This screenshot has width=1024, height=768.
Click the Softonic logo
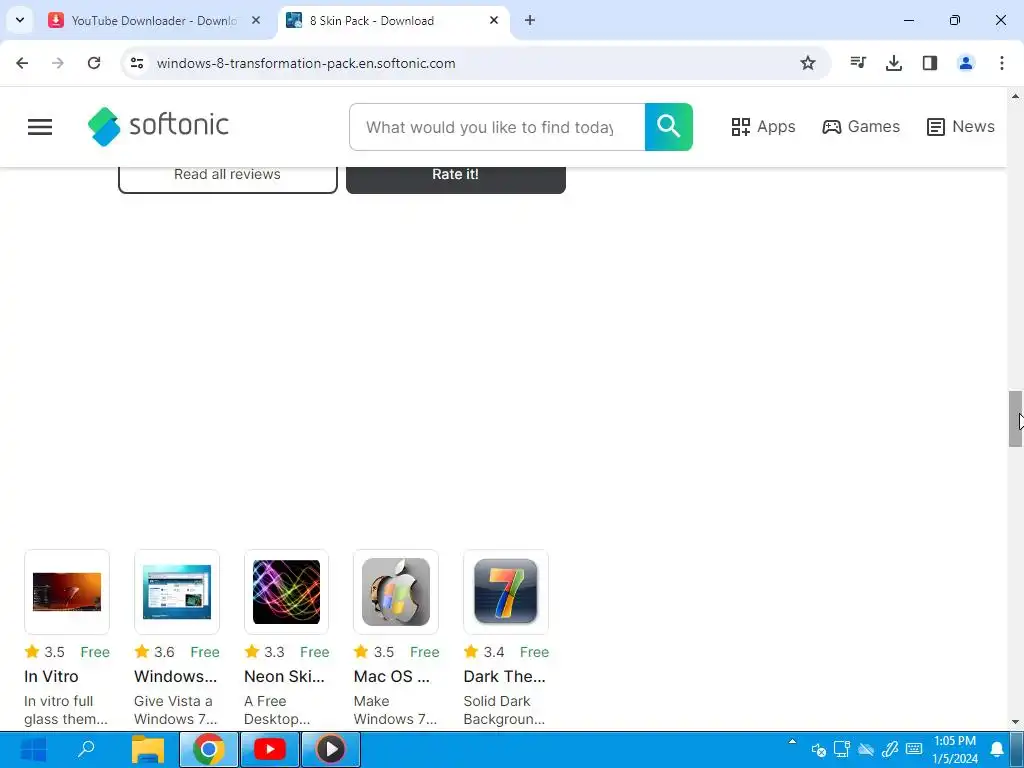tap(159, 126)
